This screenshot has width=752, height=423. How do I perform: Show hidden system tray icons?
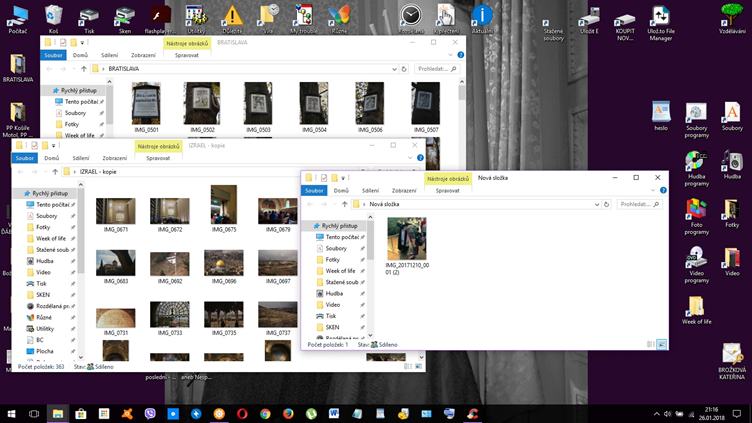[656, 413]
